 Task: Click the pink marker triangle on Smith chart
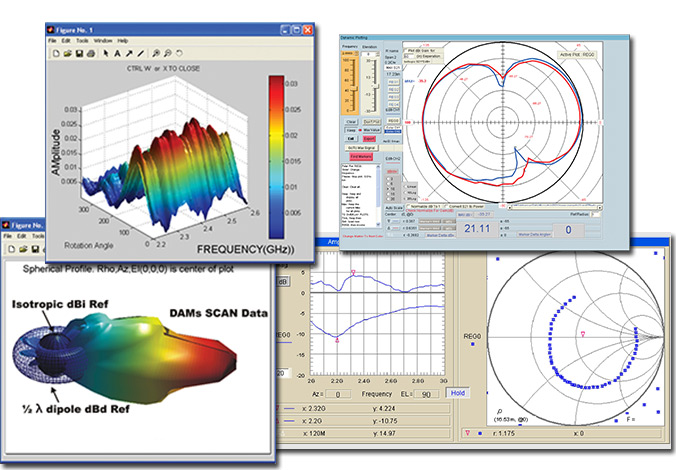583,334
